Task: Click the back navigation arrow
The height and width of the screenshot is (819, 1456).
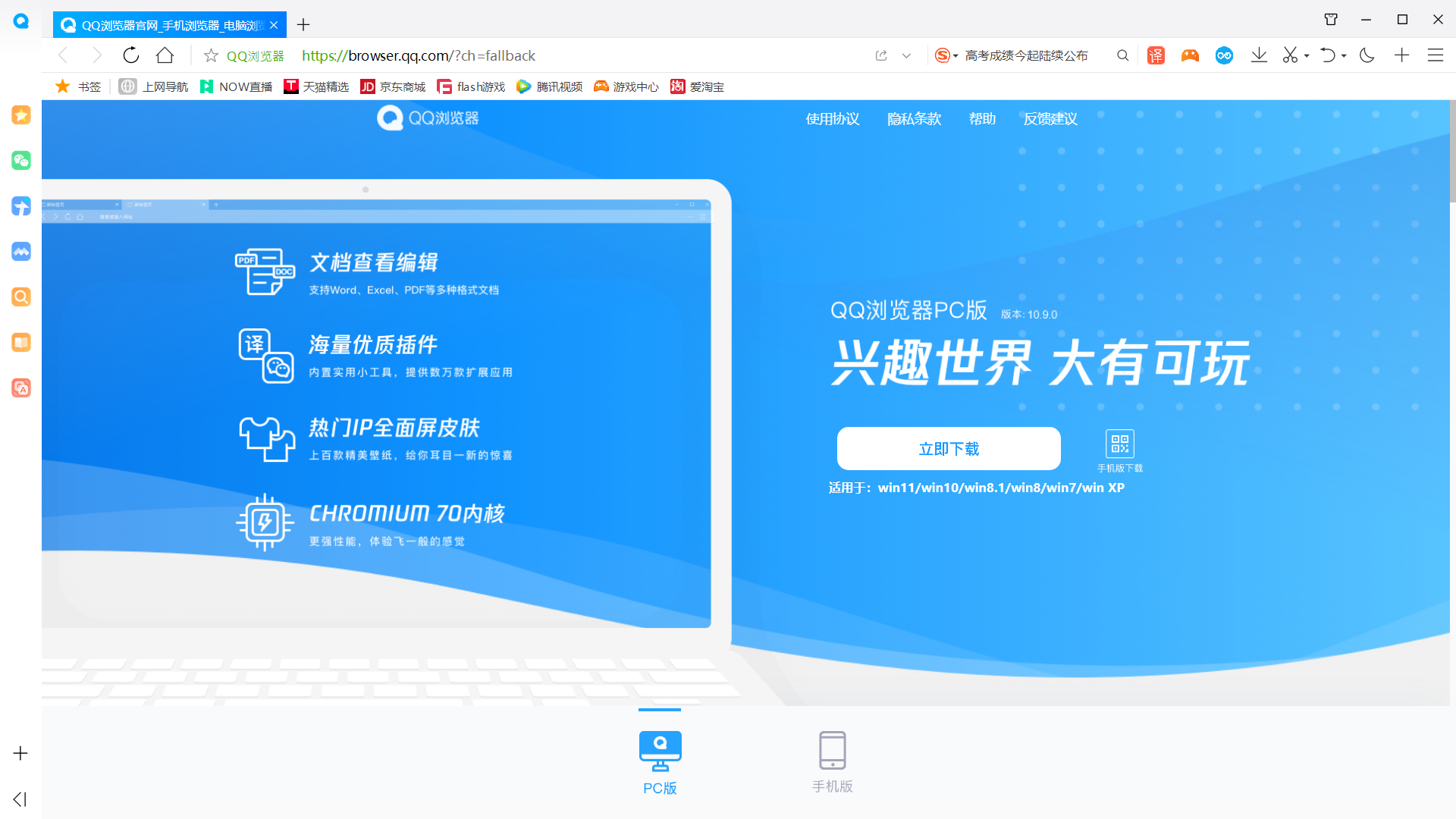Action: tap(63, 55)
